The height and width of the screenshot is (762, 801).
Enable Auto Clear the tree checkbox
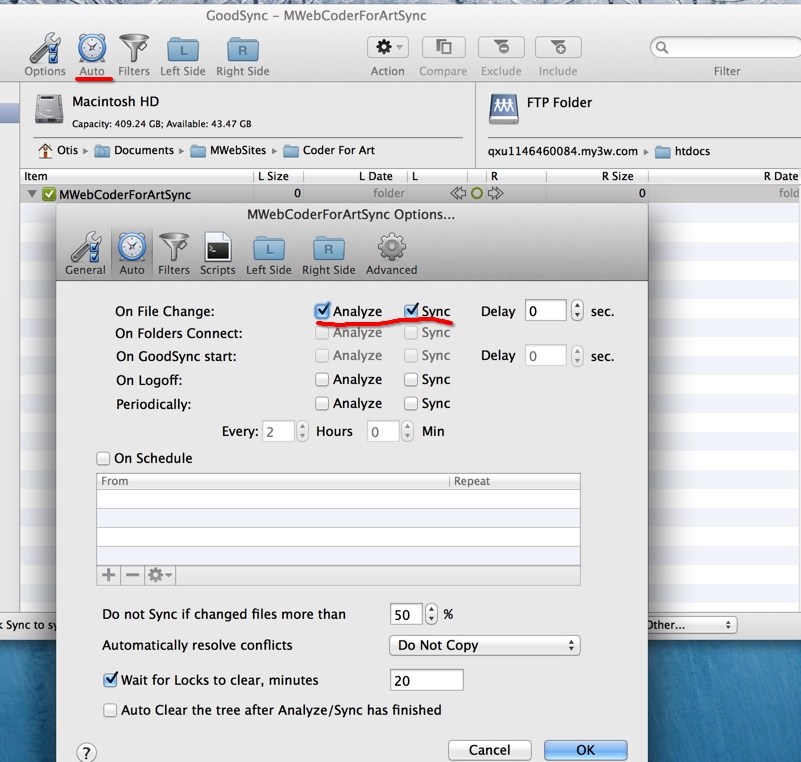point(110,710)
